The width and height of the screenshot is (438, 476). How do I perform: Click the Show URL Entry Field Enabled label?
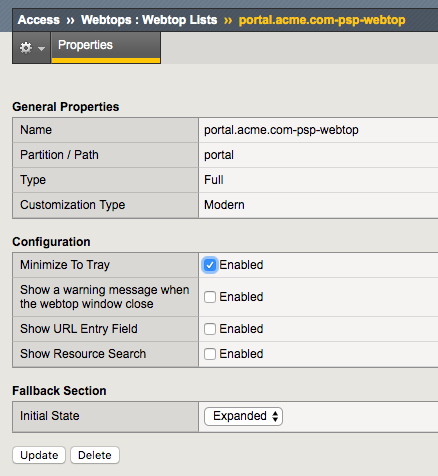[x=241, y=329]
